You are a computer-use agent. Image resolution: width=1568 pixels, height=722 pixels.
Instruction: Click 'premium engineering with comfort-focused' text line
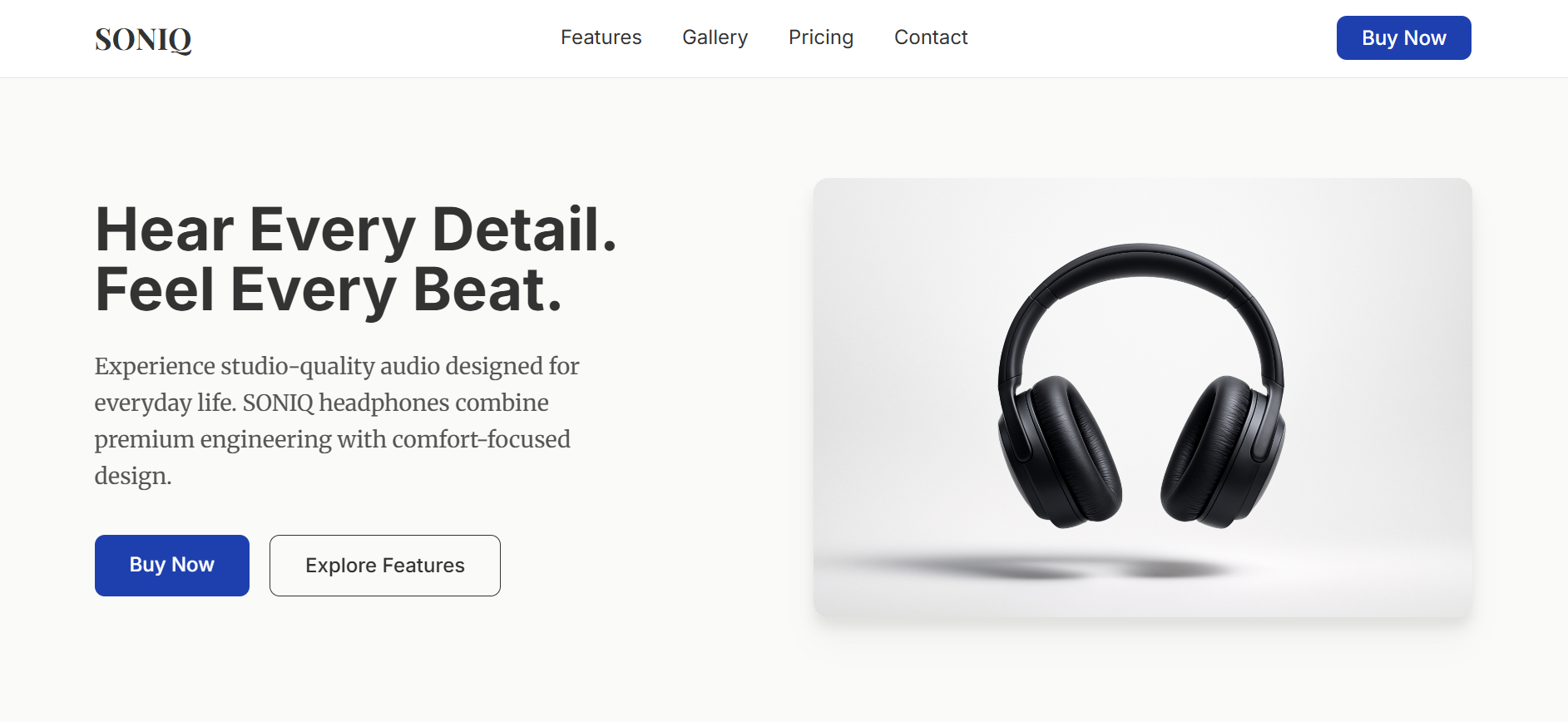pyautogui.click(x=333, y=439)
